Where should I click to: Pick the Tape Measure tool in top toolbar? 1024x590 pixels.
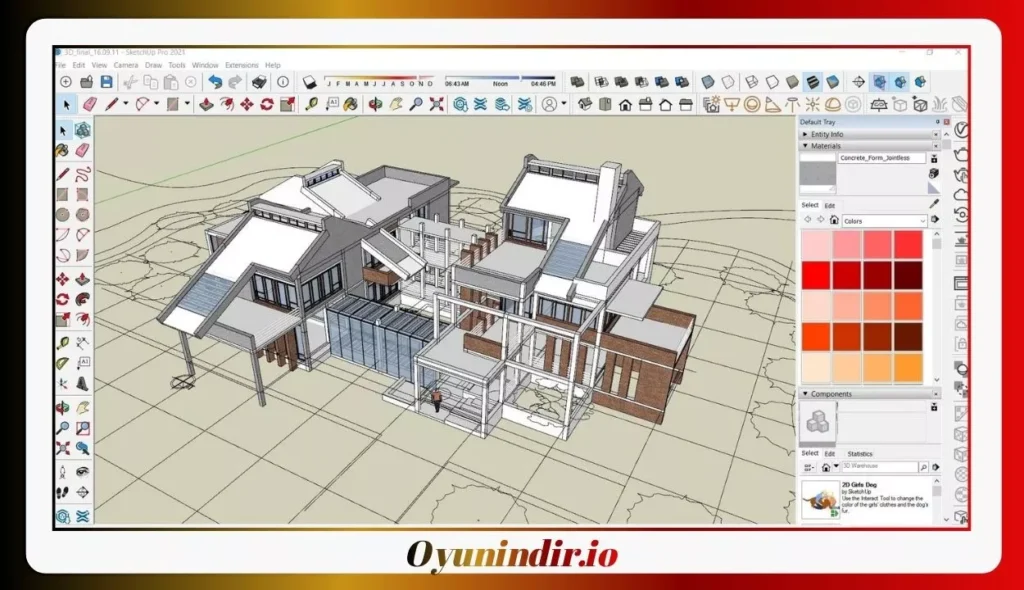312,105
